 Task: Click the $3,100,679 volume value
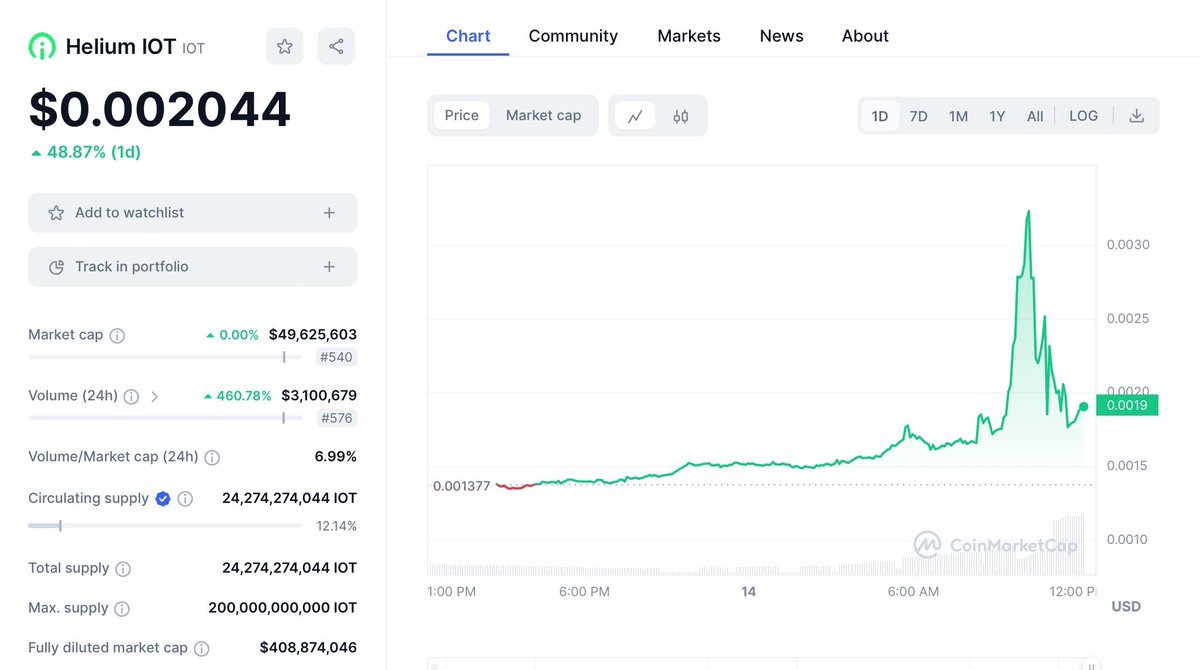pyautogui.click(x=319, y=396)
